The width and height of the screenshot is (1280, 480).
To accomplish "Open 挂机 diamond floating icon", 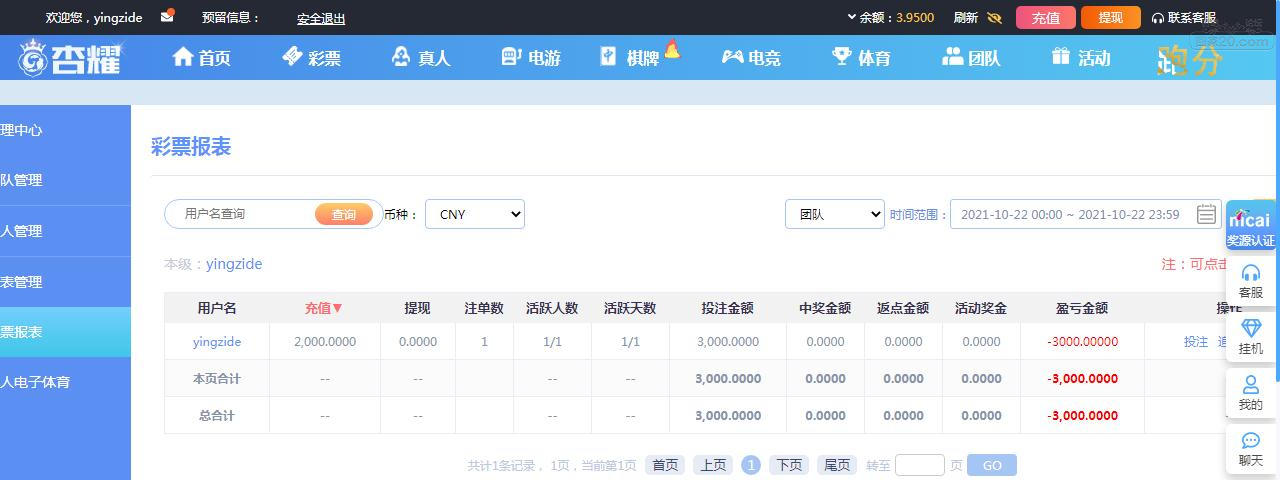I will (x=1251, y=338).
